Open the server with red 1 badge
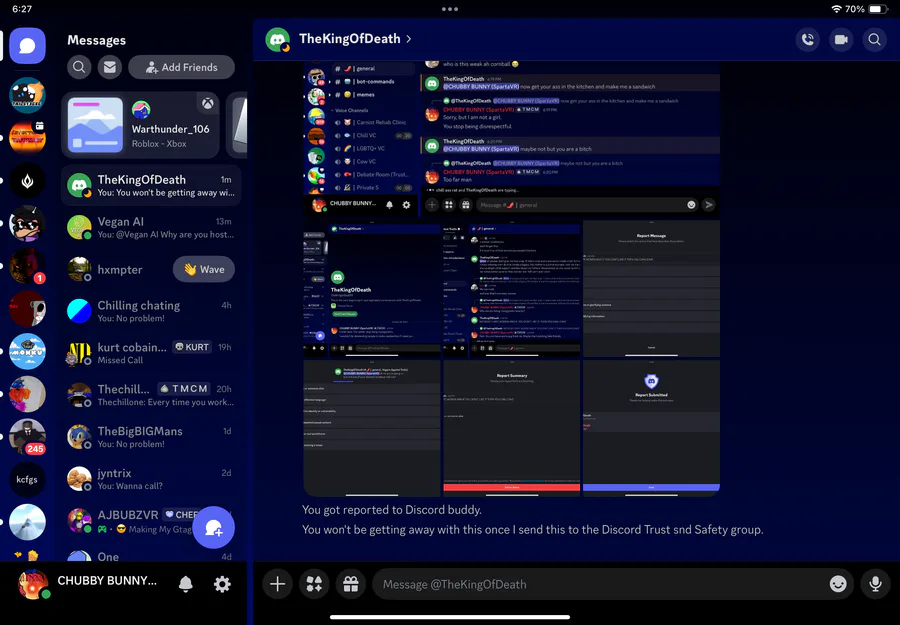 (27, 266)
